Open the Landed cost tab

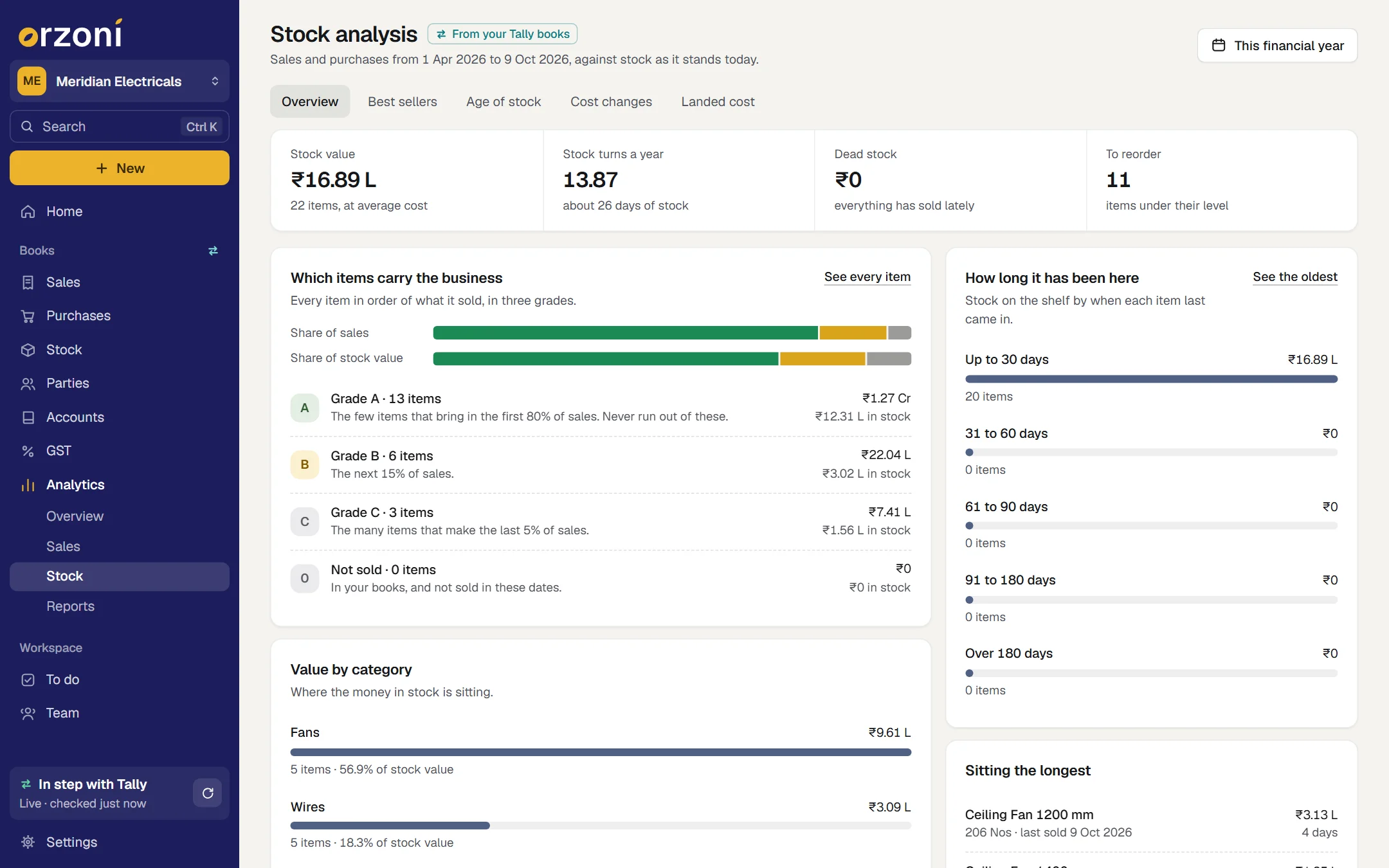(x=718, y=102)
